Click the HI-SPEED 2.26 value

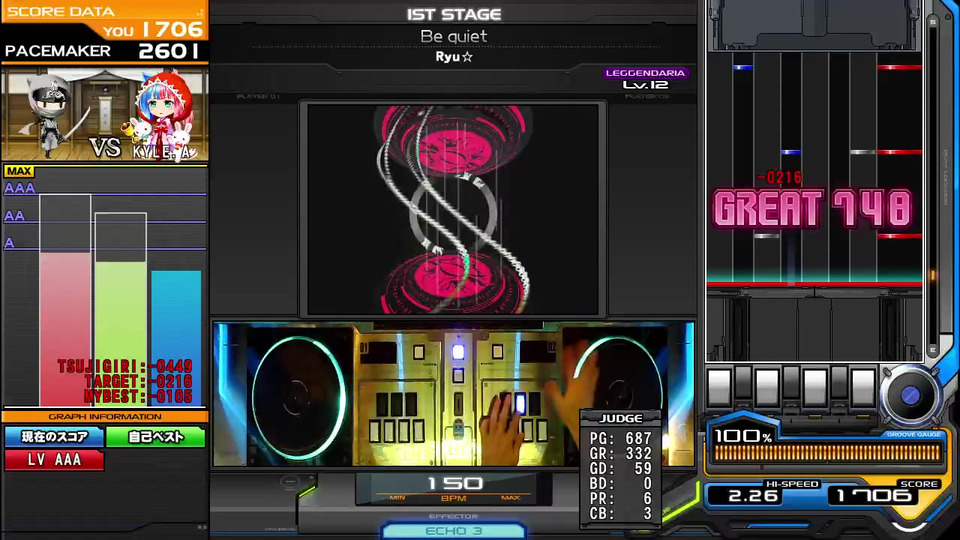pyautogui.click(x=752, y=495)
